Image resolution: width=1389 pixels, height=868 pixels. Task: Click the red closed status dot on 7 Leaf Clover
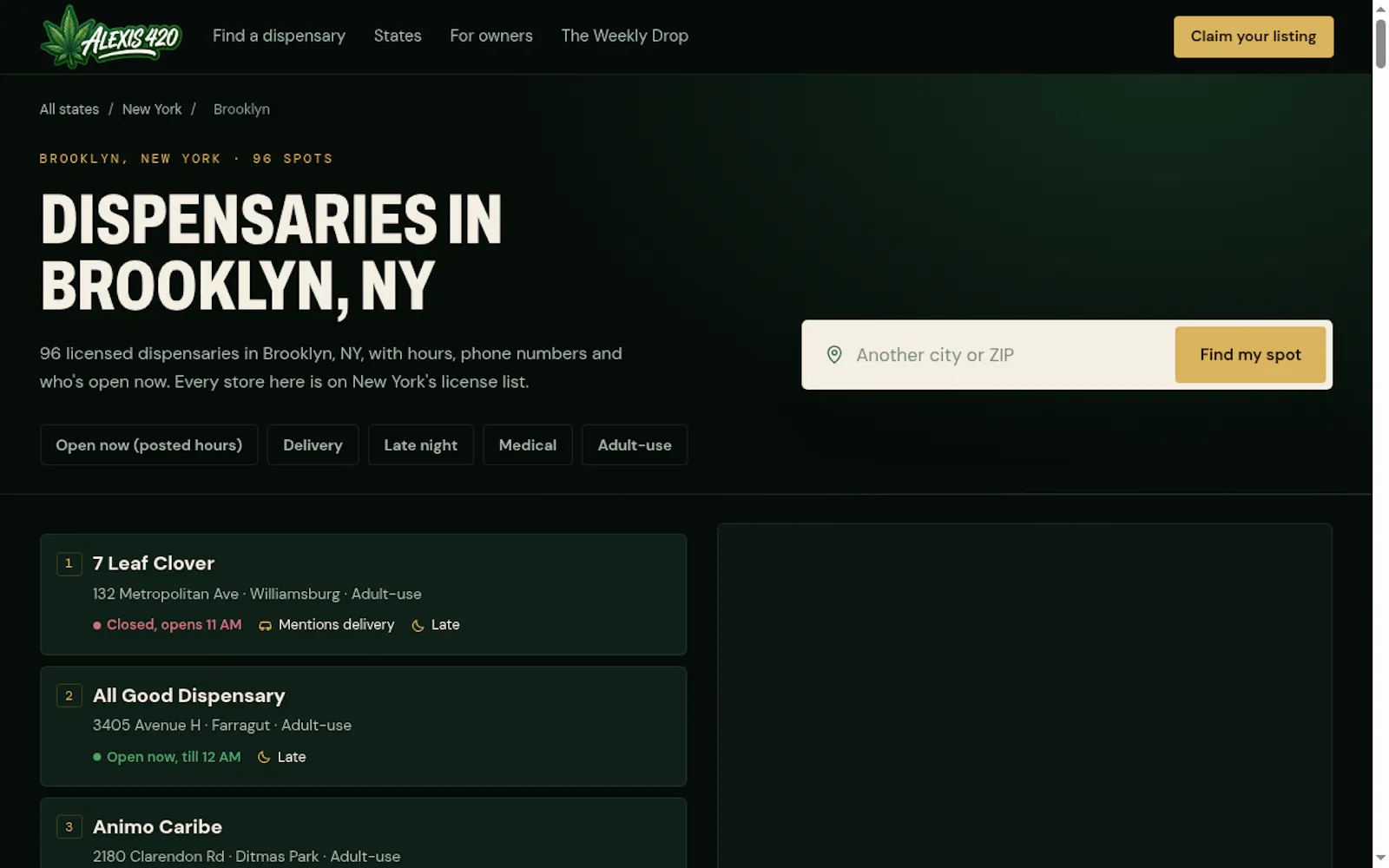tap(97, 625)
